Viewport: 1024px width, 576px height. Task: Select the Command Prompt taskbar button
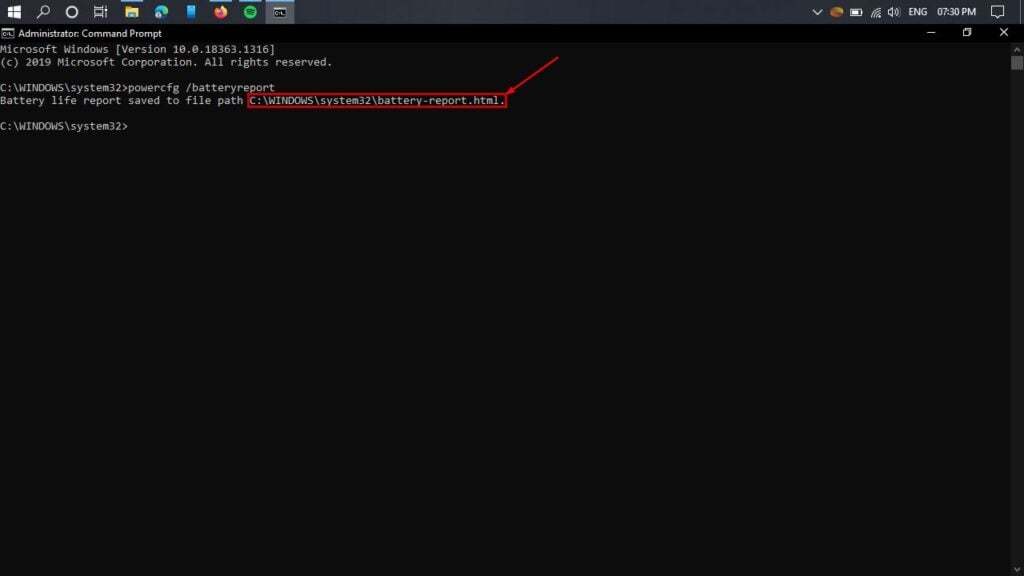[x=280, y=12]
